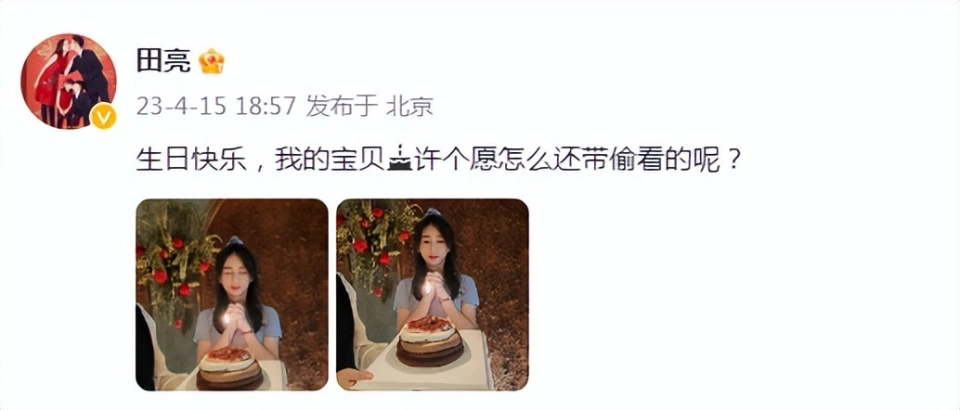
Task: Click the cake in the second photo
Action: click(x=430, y=341)
